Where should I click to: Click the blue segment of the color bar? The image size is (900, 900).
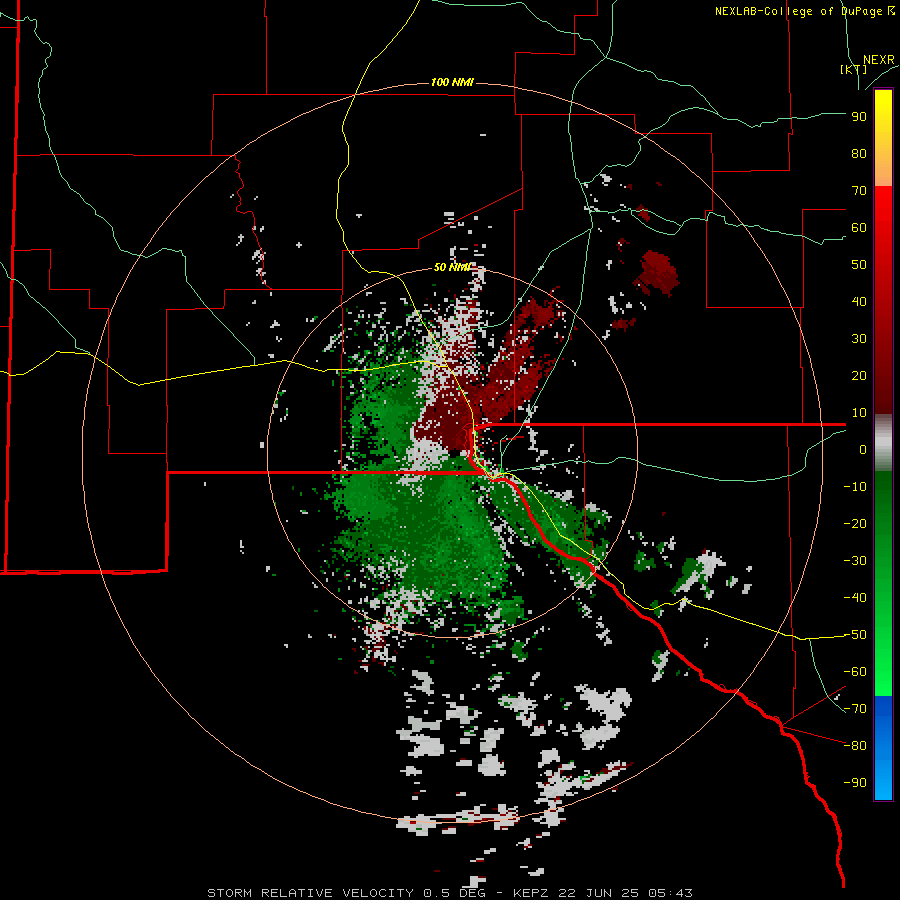(883, 748)
